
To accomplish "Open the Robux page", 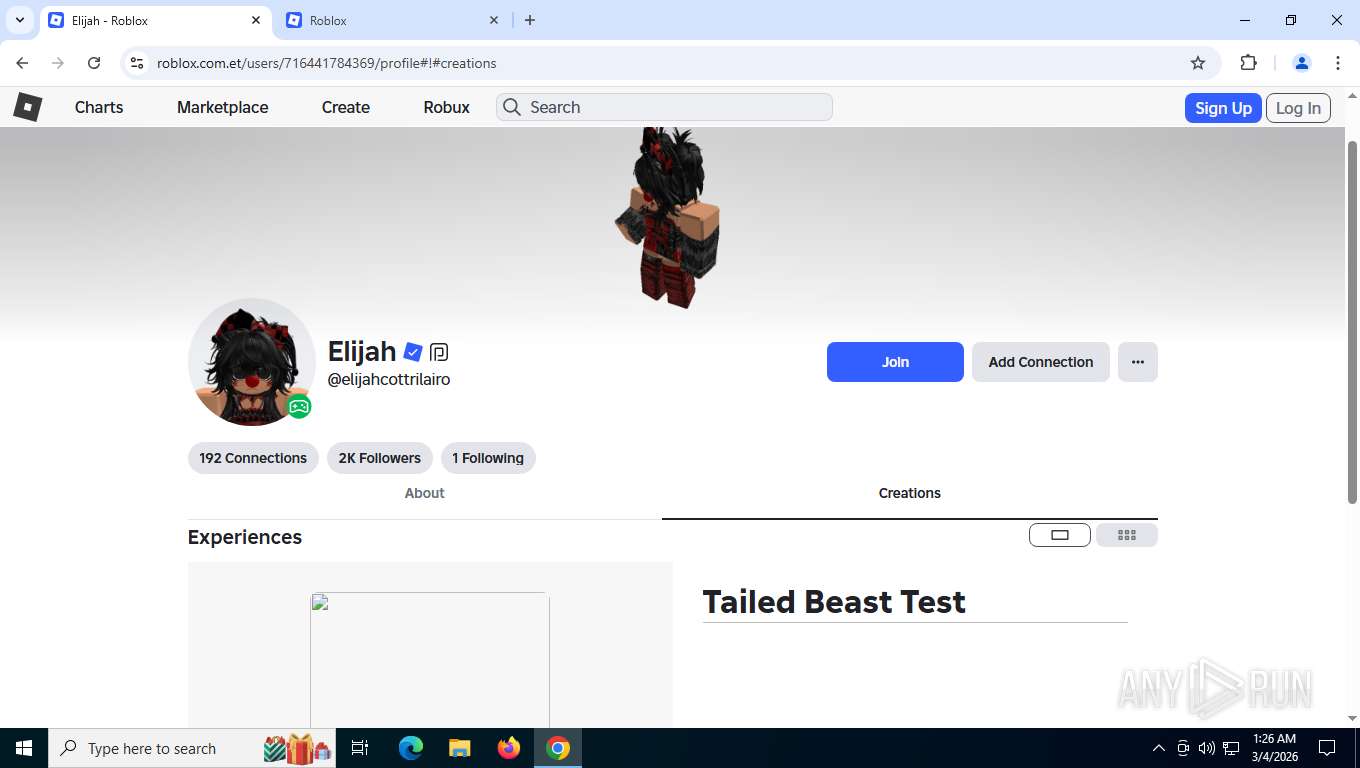I will click(446, 107).
